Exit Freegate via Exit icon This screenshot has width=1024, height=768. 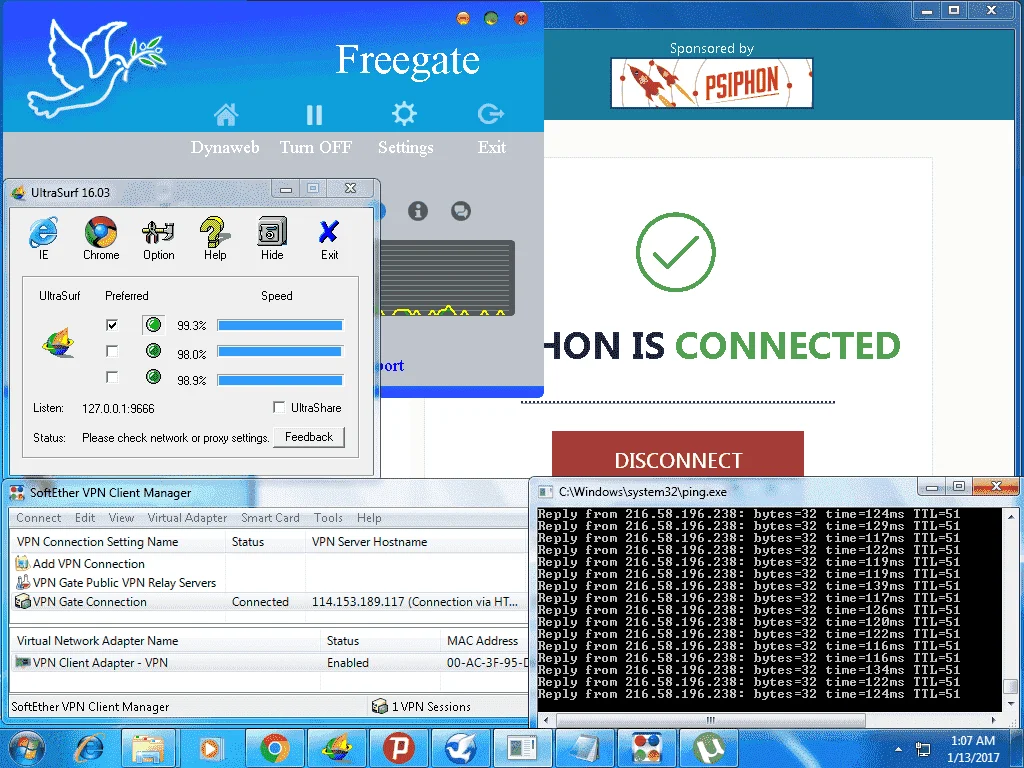(x=491, y=129)
